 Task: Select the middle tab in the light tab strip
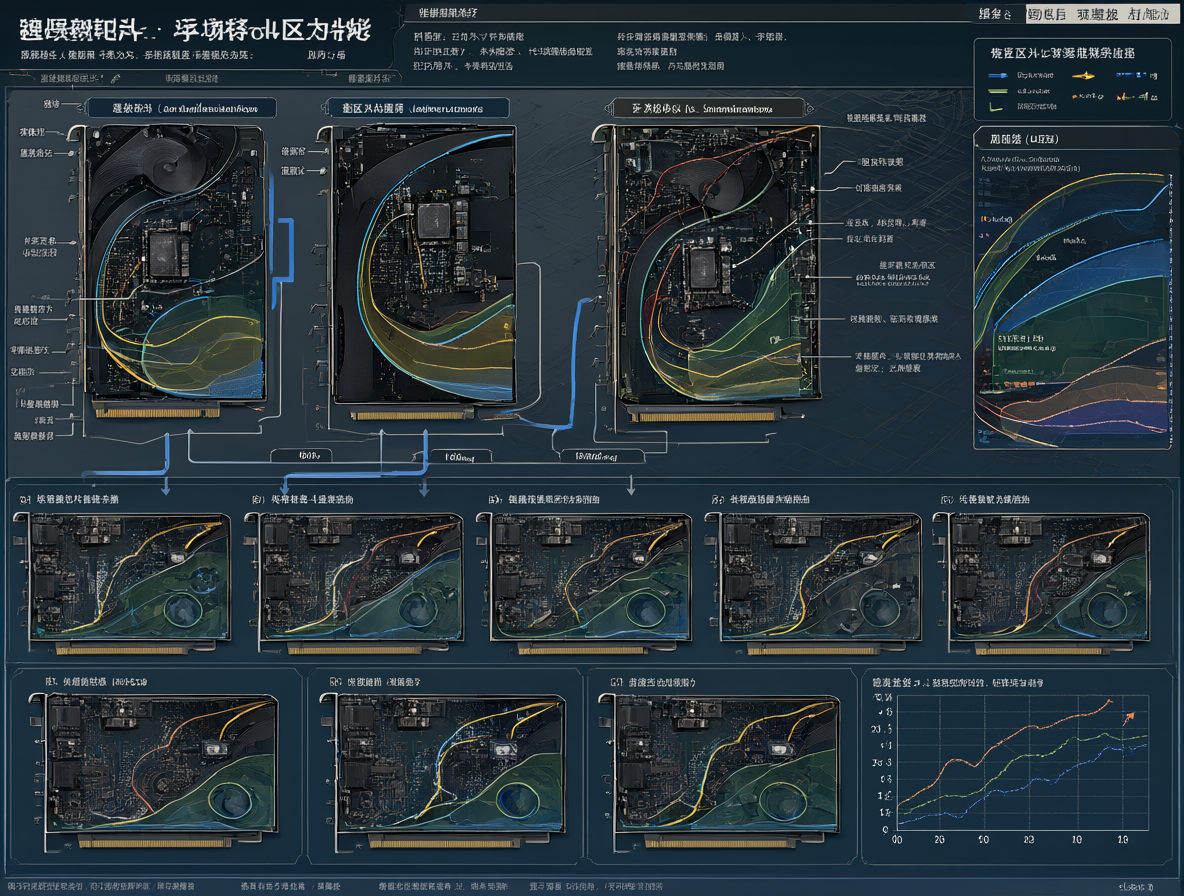[1097, 14]
